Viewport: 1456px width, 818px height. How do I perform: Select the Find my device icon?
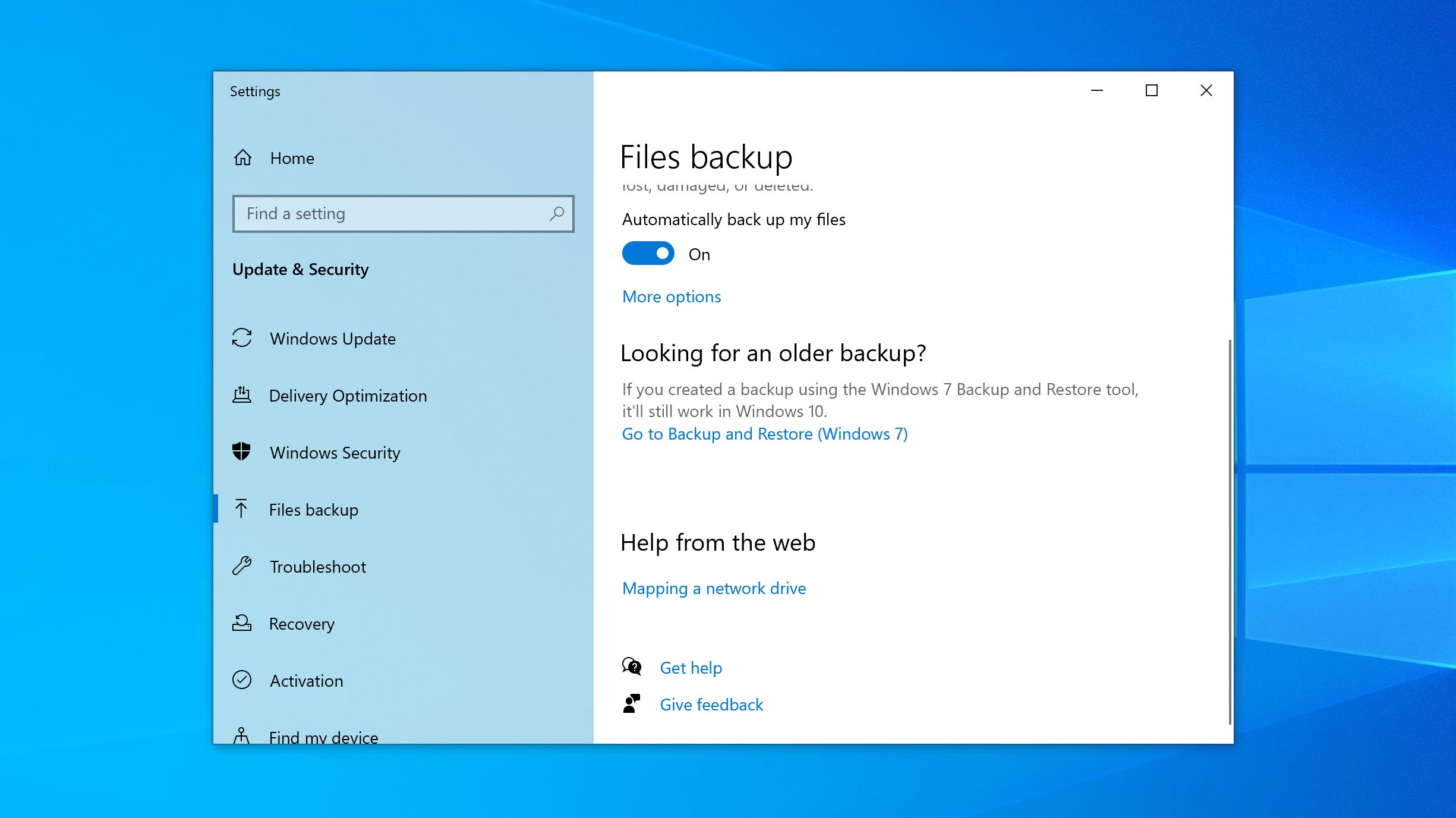pos(243,737)
